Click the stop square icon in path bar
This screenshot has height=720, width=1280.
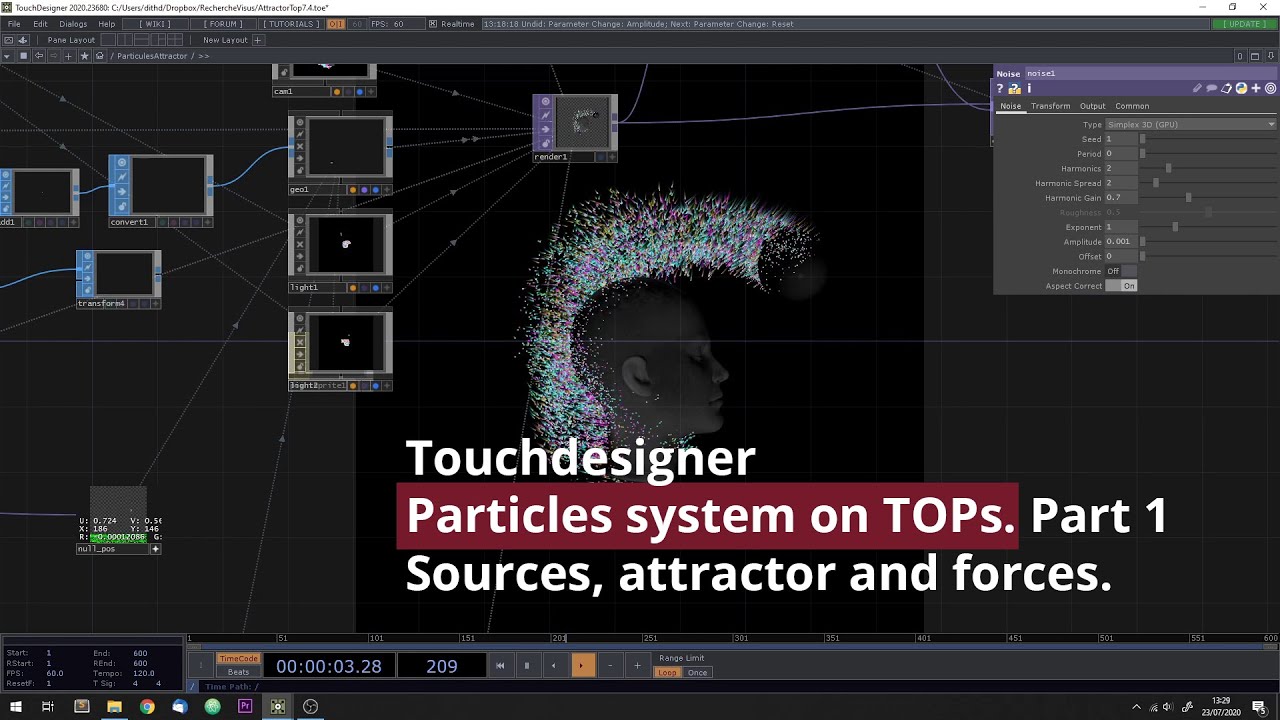point(24,56)
